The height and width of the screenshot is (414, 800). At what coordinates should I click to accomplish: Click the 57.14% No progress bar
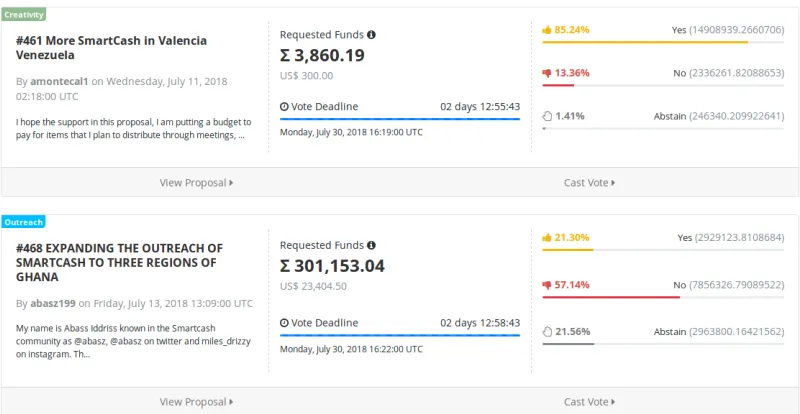663,297
